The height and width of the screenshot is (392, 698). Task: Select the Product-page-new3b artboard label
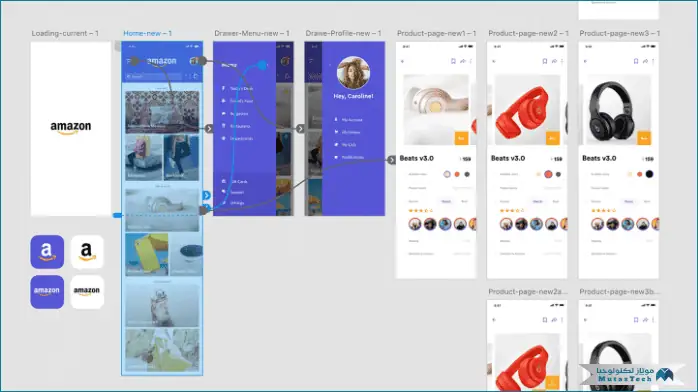coord(620,292)
